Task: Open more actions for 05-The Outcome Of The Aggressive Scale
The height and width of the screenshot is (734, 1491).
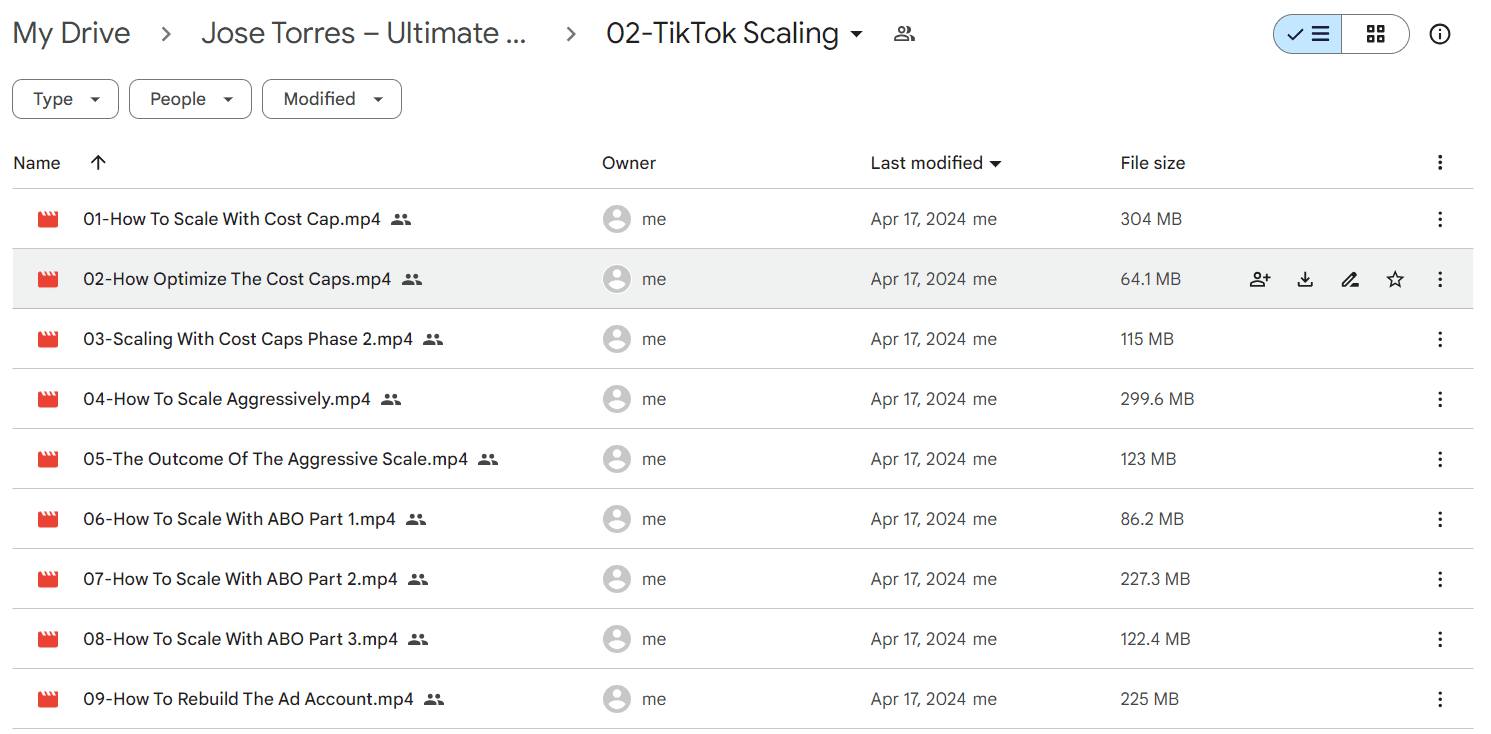Action: click(x=1440, y=459)
